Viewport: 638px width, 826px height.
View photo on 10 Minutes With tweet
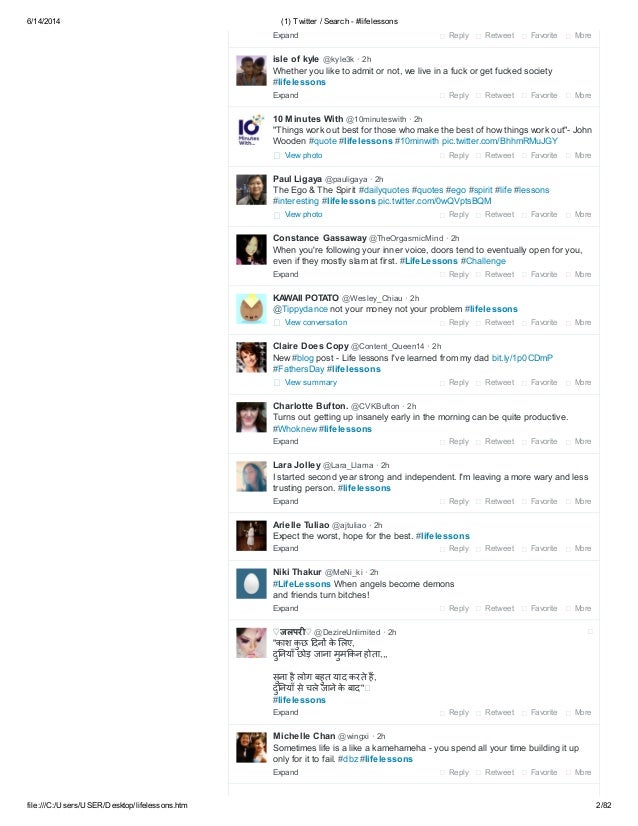tap(303, 155)
